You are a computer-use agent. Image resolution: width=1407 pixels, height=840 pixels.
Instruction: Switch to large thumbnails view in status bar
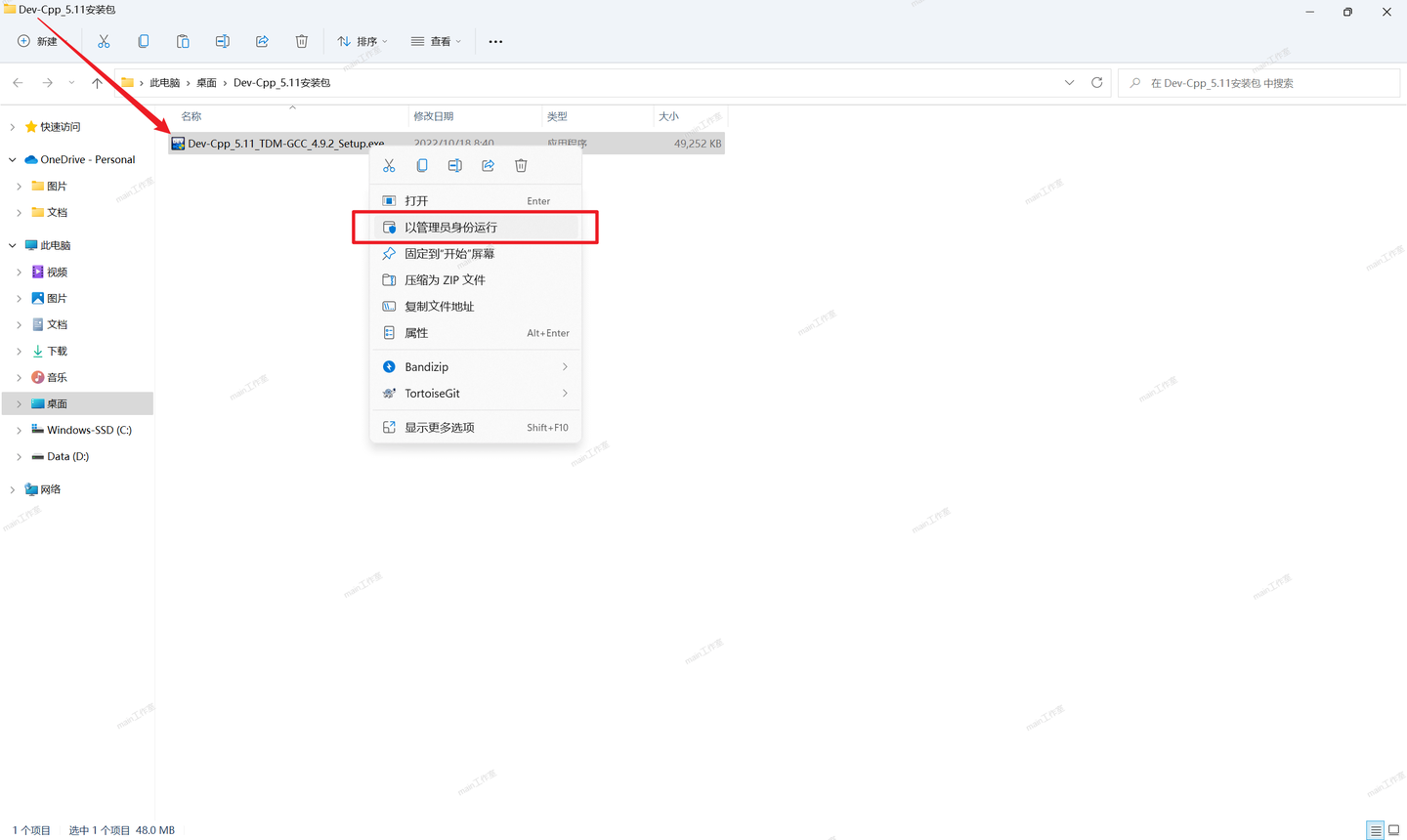coord(1394,830)
